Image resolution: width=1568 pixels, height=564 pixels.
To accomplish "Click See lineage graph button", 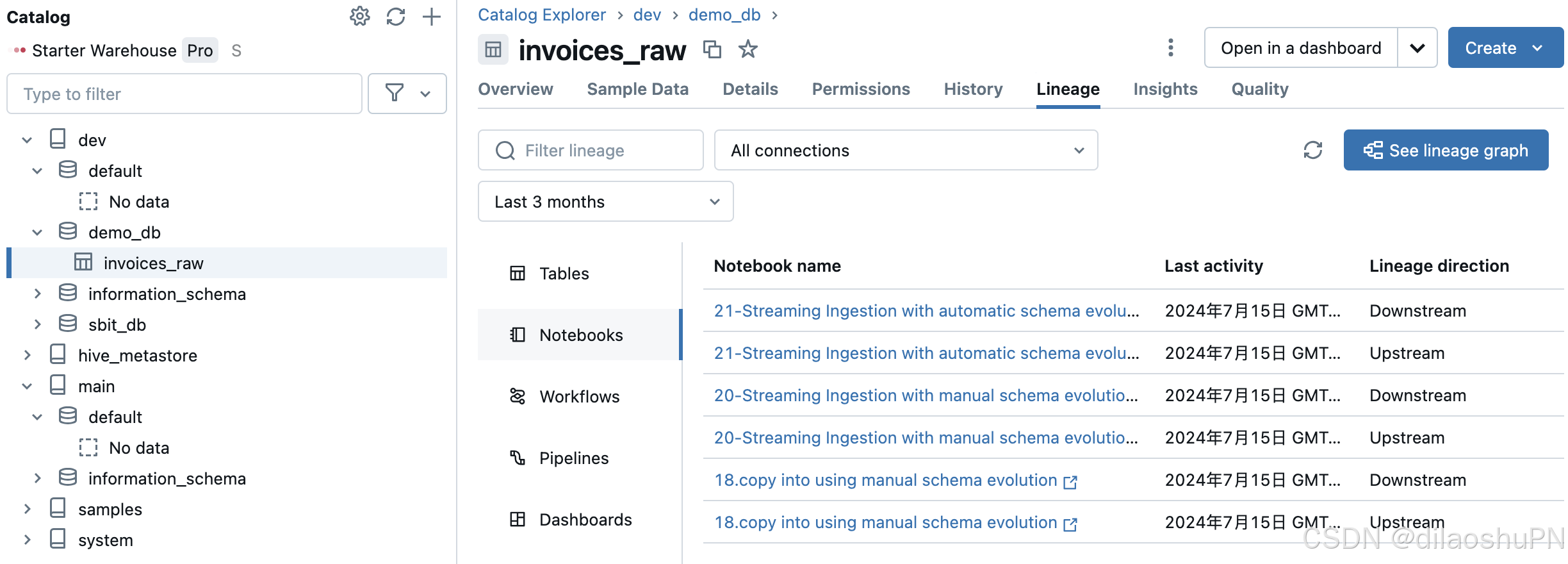I will [1446, 150].
